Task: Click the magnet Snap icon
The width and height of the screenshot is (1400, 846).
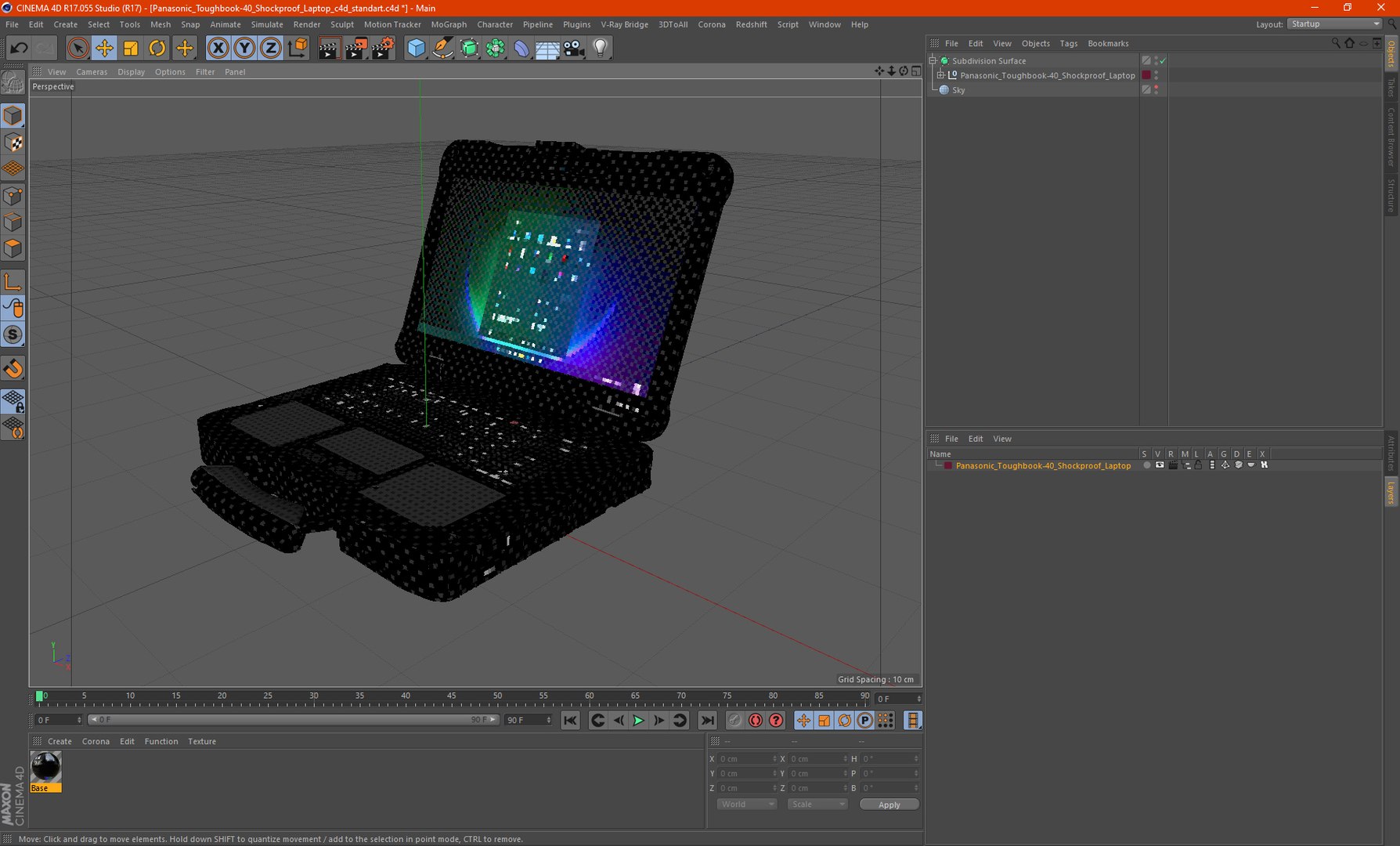Action: point(13,368)
